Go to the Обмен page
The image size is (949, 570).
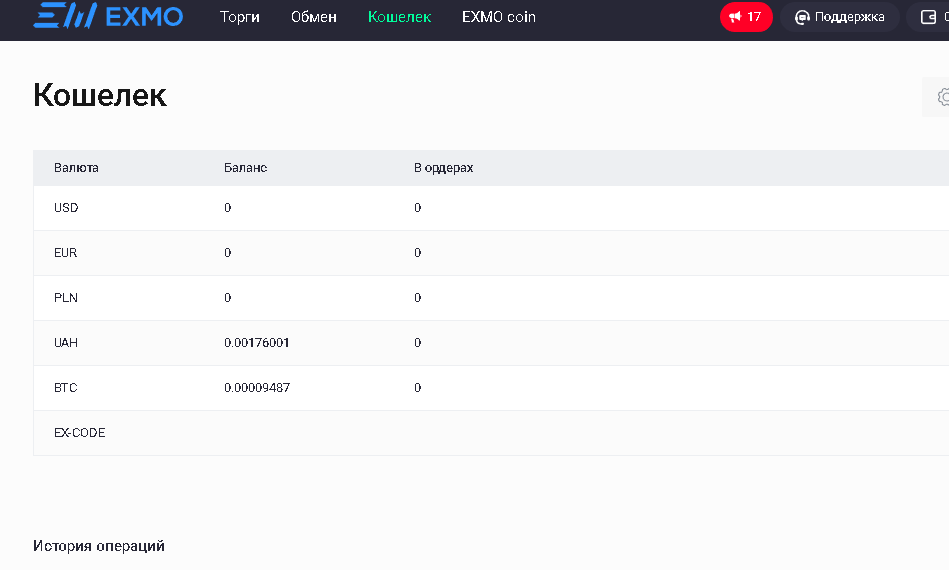314,17
